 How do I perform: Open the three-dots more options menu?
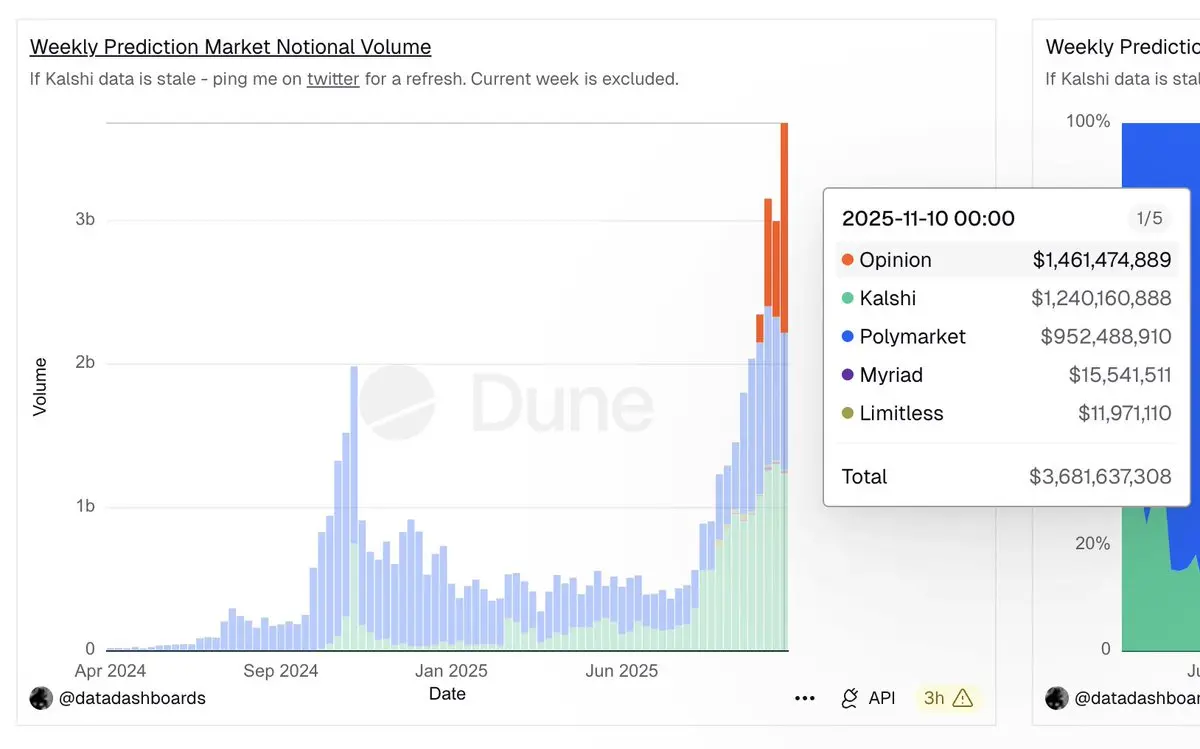click(805, 698)
